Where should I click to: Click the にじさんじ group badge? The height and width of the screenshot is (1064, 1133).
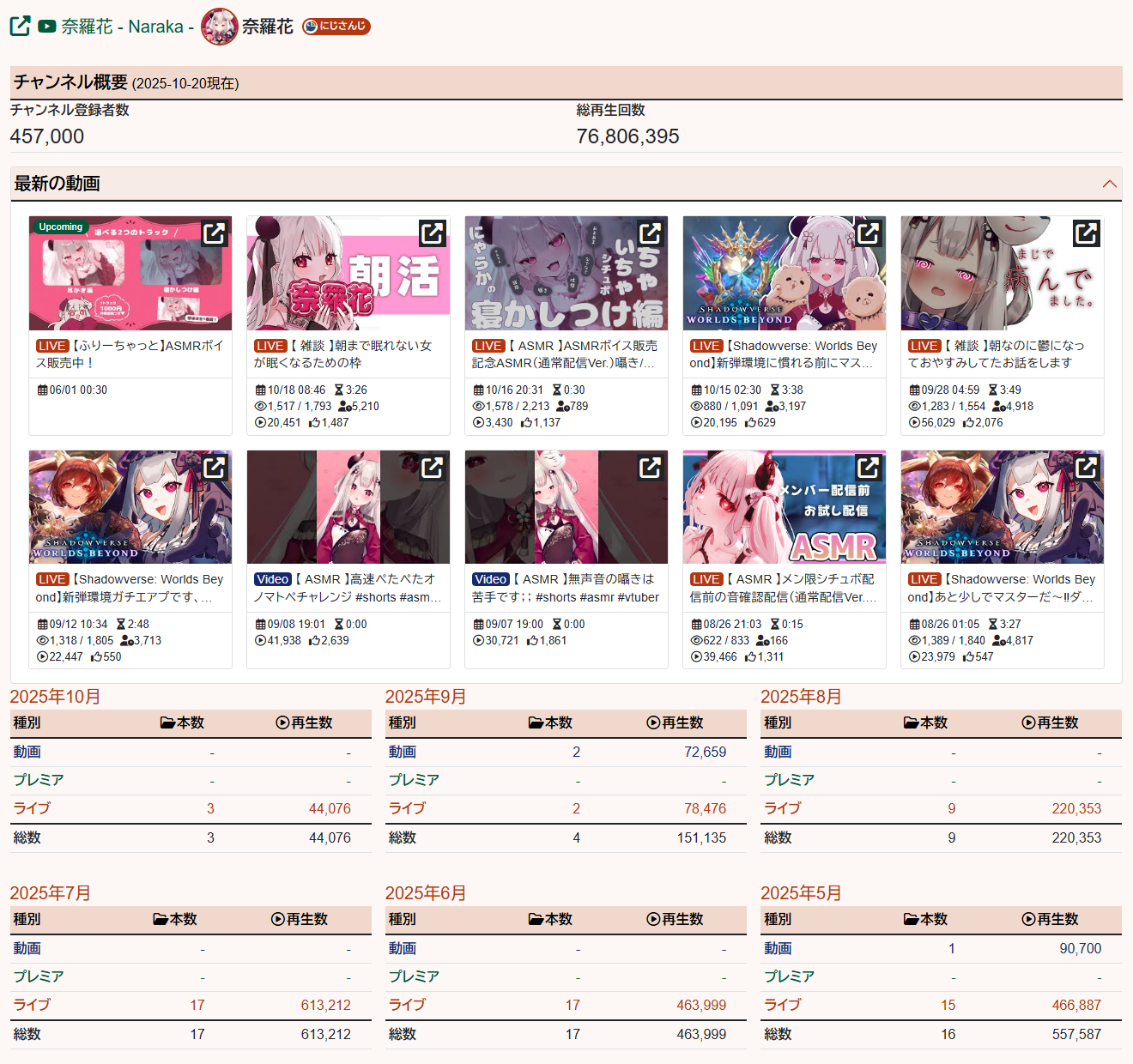click(x=336, y=27)
